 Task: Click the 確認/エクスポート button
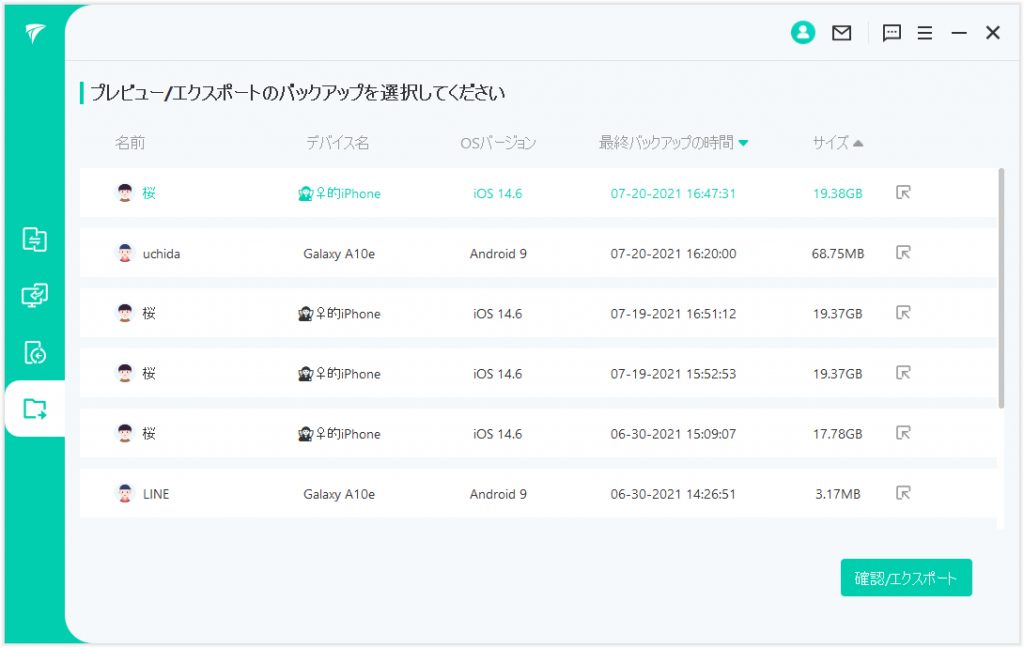(x=906, y=578)
